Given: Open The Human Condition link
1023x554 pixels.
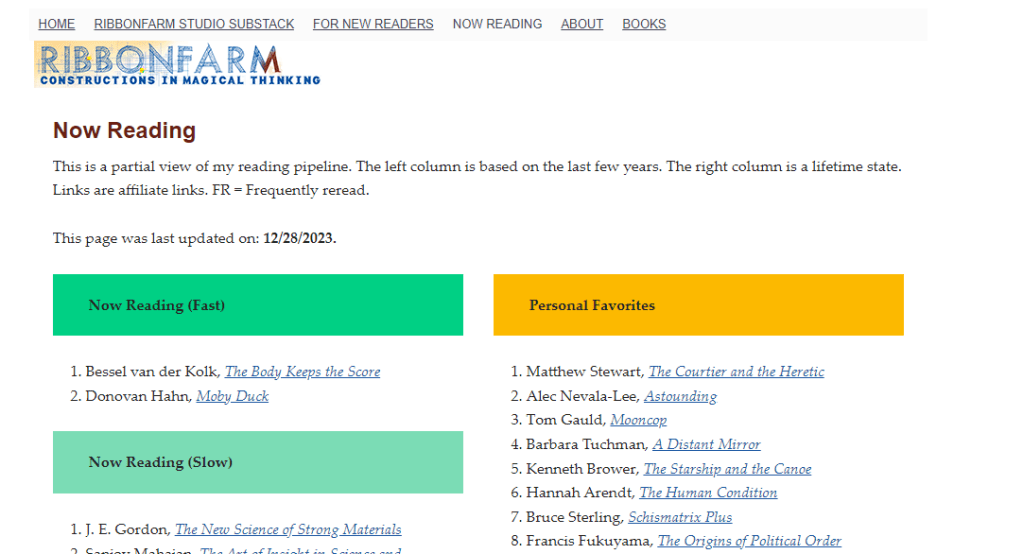Looking at the screenshot, I should (x=708, y=493).
